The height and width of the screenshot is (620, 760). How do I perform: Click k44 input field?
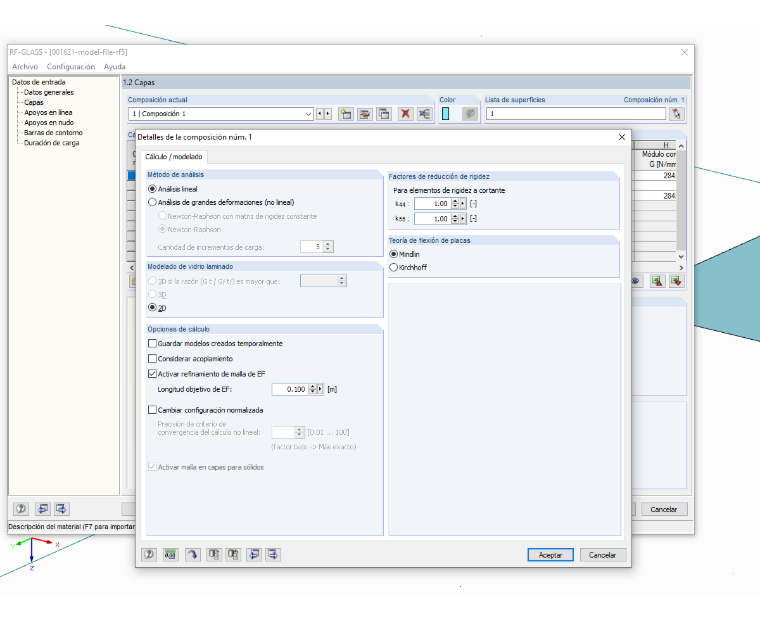click(432, 204)
